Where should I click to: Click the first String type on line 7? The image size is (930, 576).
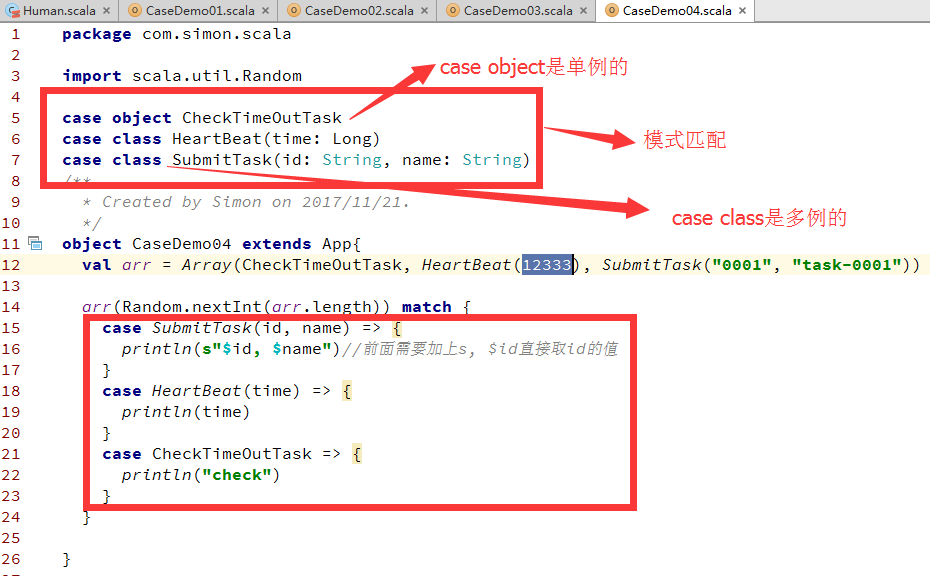coord(352,160)
